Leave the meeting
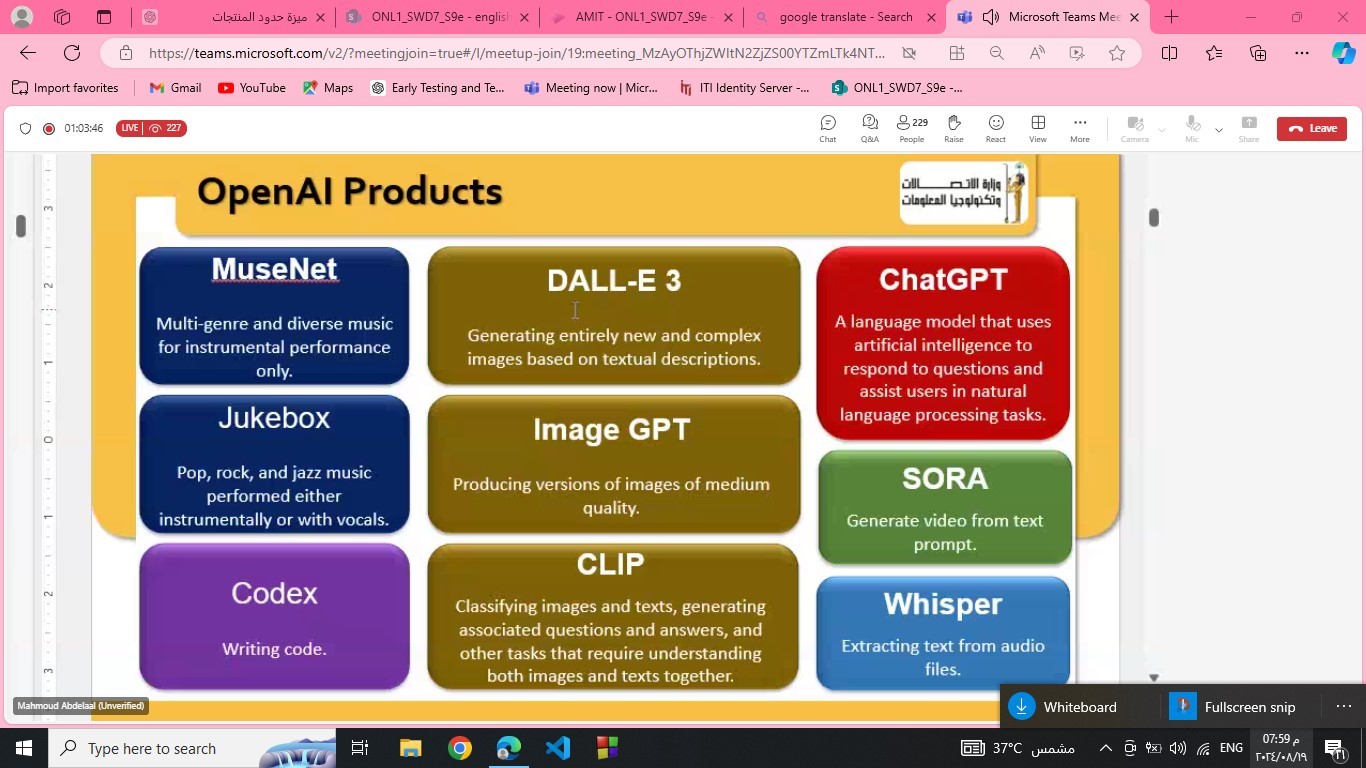The height and width of the screenshot is (768, 1366). [x=1311, y=128]
